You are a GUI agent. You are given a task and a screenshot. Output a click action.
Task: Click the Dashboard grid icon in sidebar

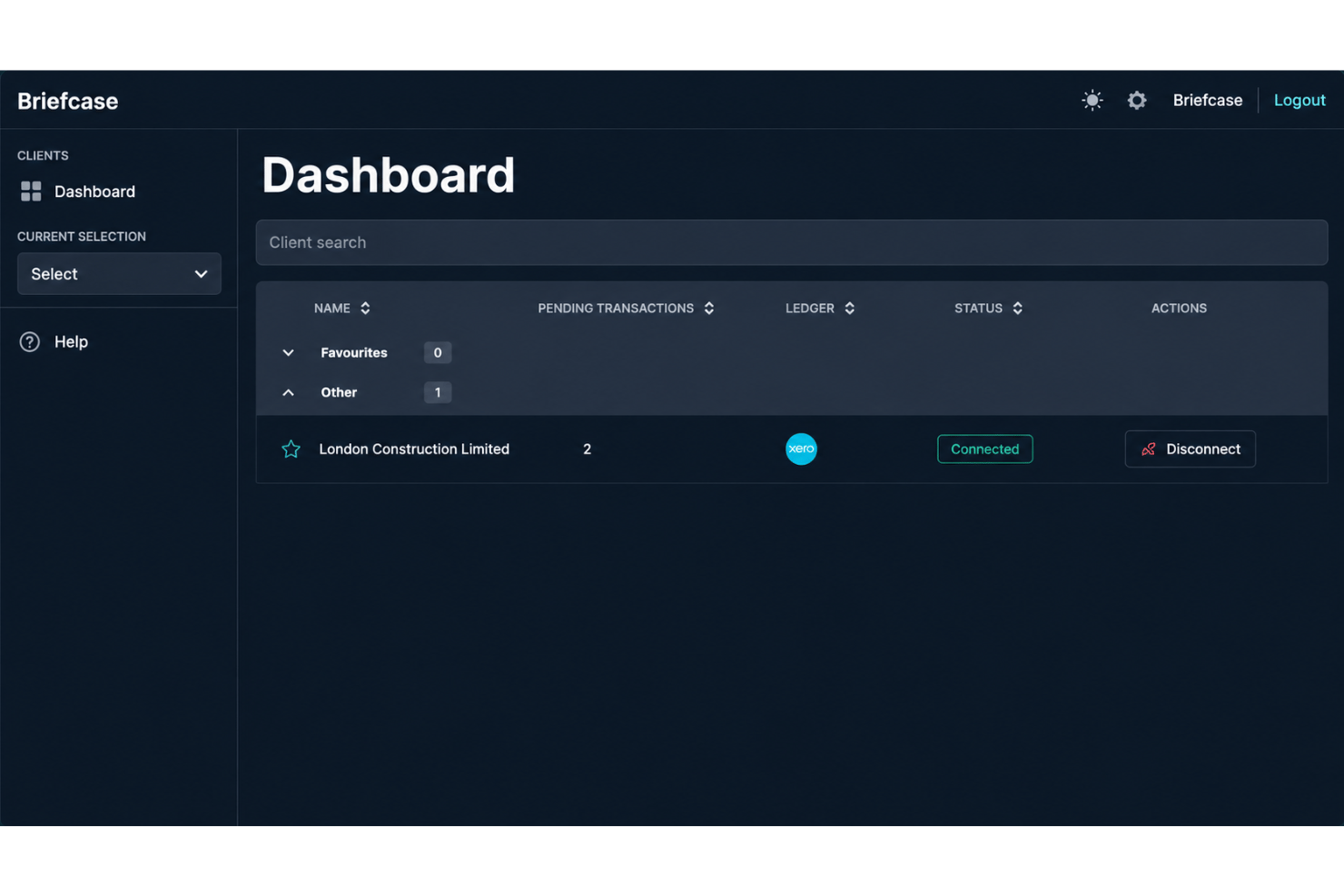click(31, 191)
